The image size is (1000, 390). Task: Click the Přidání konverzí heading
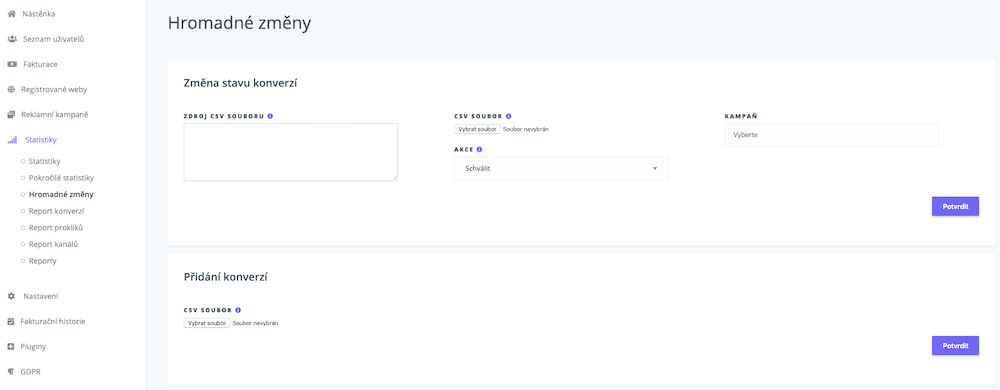tap(225, 277)
